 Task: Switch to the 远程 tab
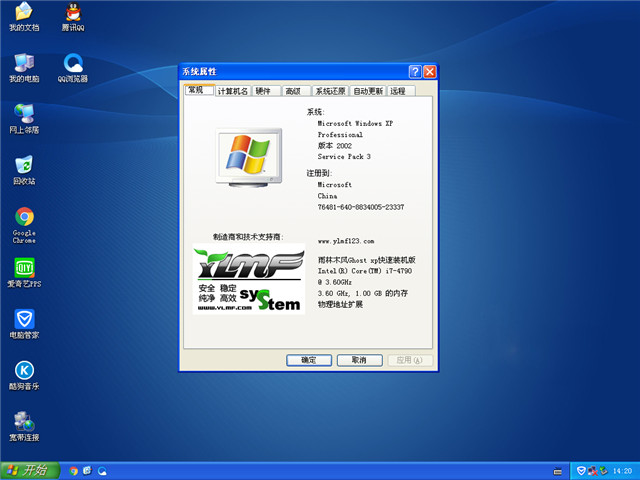click(401, 91)
